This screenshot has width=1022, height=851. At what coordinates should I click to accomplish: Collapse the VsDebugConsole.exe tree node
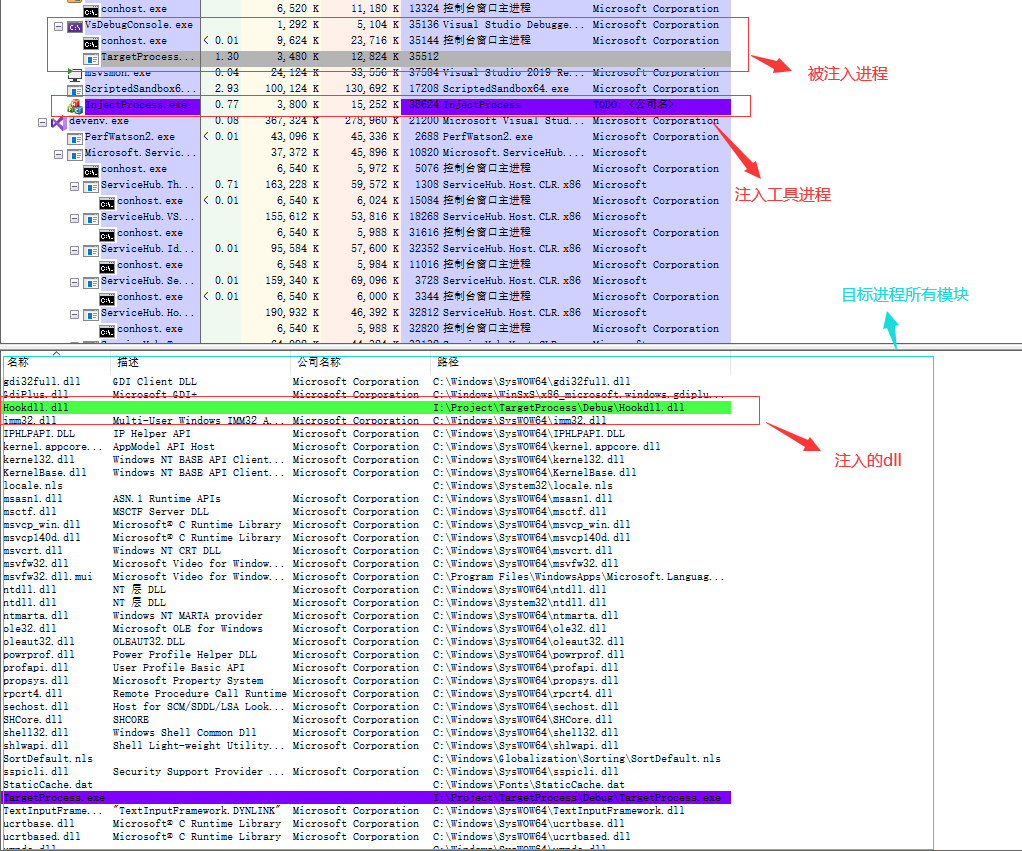coord(57,24)
